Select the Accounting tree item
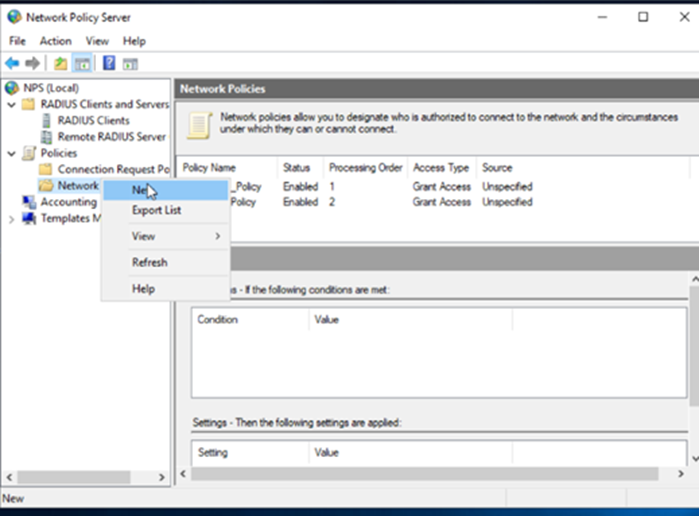Image resolution: width=699 pixels, height=516 pixels. [69, 202]
